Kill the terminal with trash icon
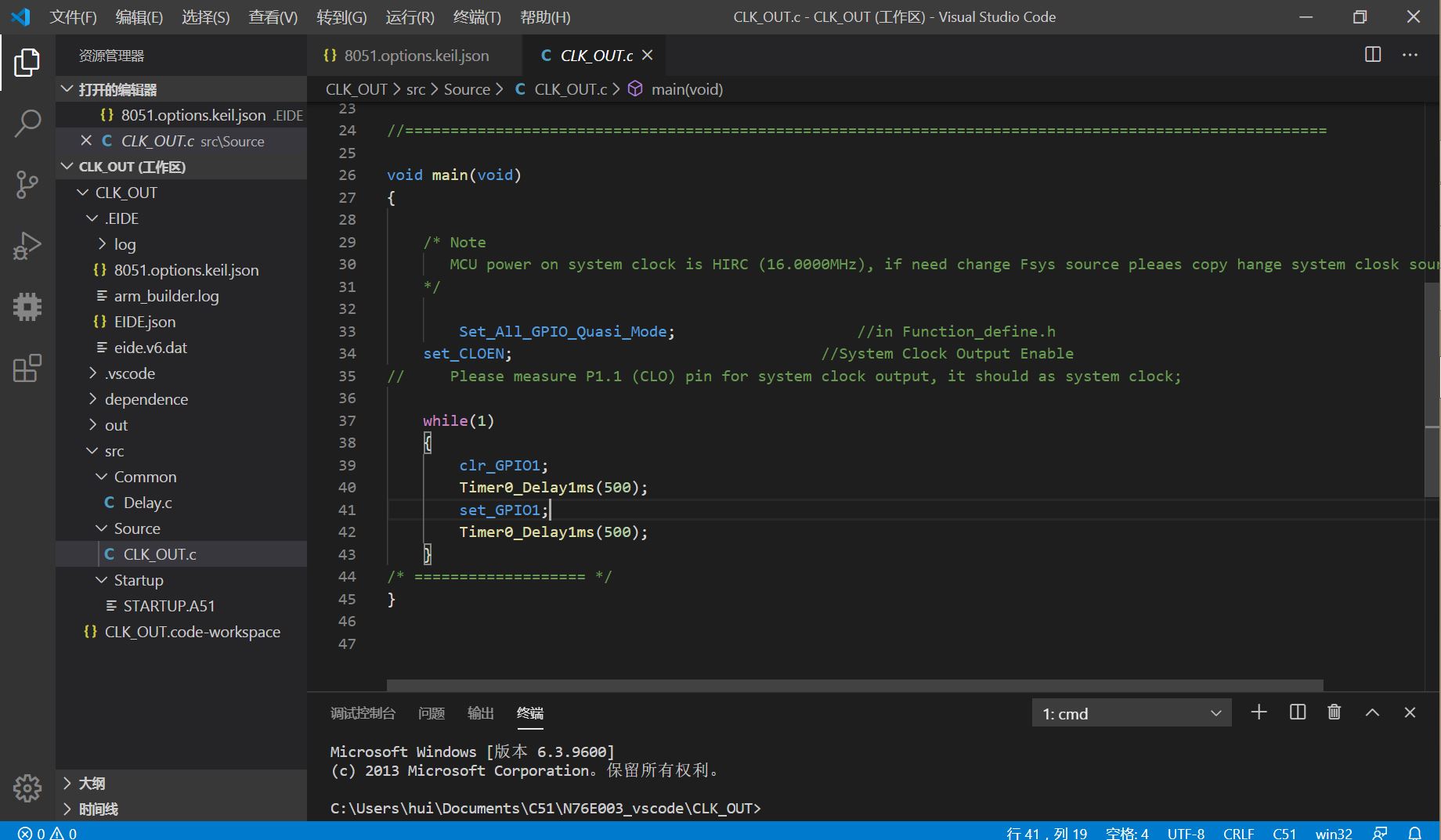 coord(1334,712)
